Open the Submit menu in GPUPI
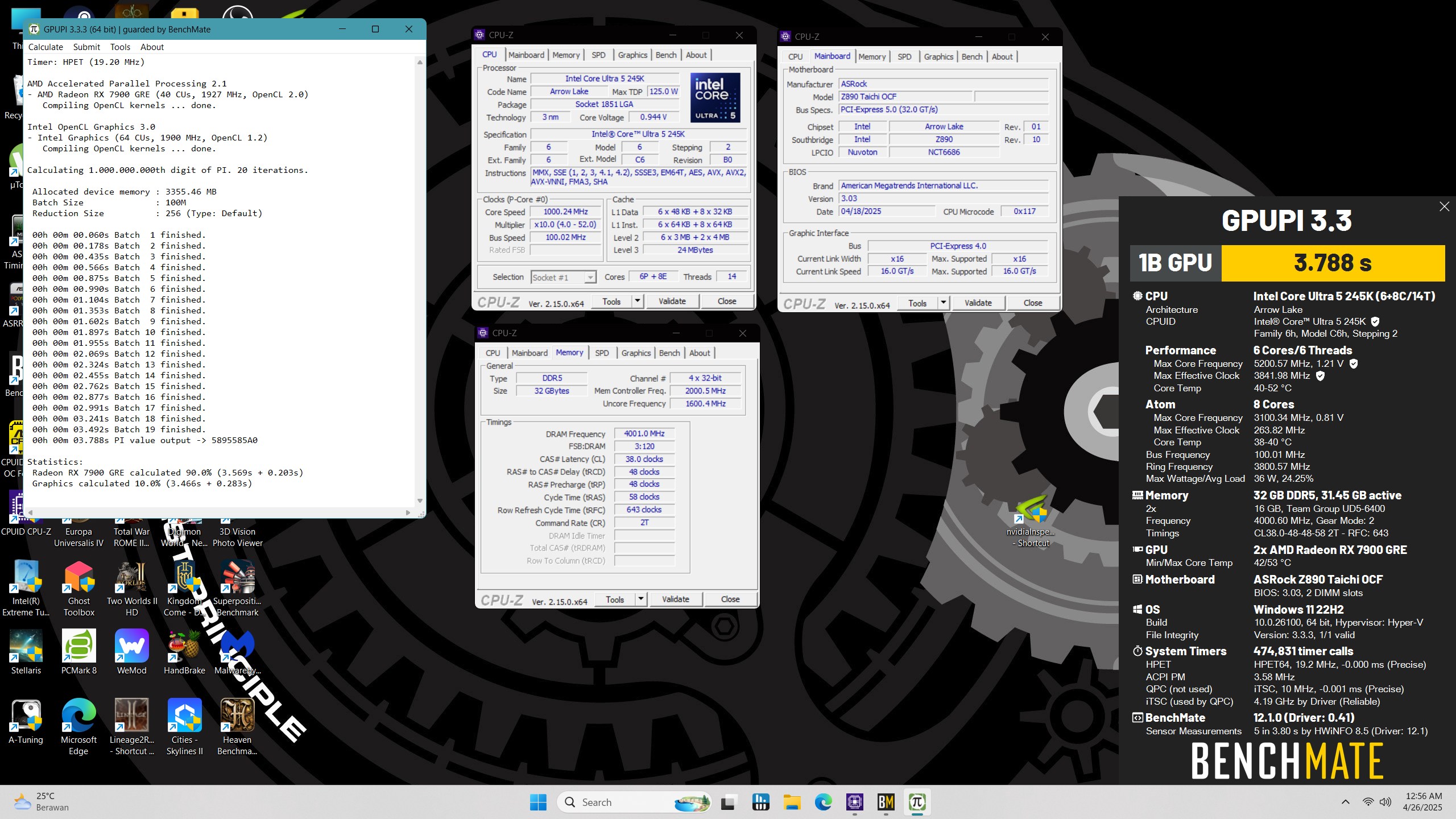 [x=86, y=47]
